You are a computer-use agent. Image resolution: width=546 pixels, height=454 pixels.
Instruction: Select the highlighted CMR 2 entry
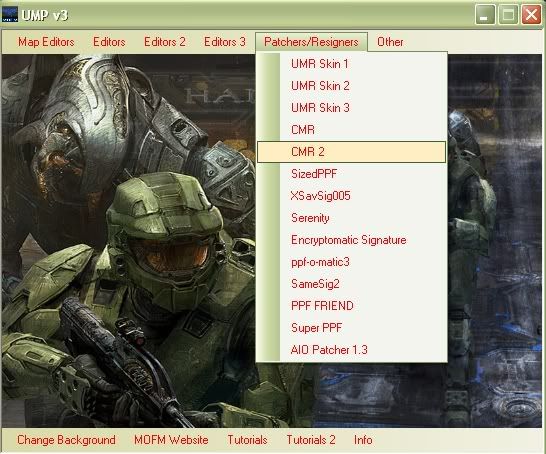pyautogui.click(x=351, y=152)
